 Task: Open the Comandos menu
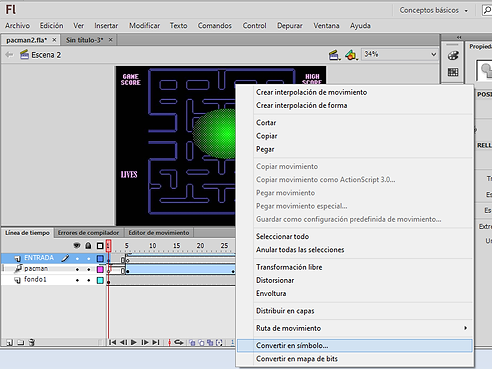215,26
